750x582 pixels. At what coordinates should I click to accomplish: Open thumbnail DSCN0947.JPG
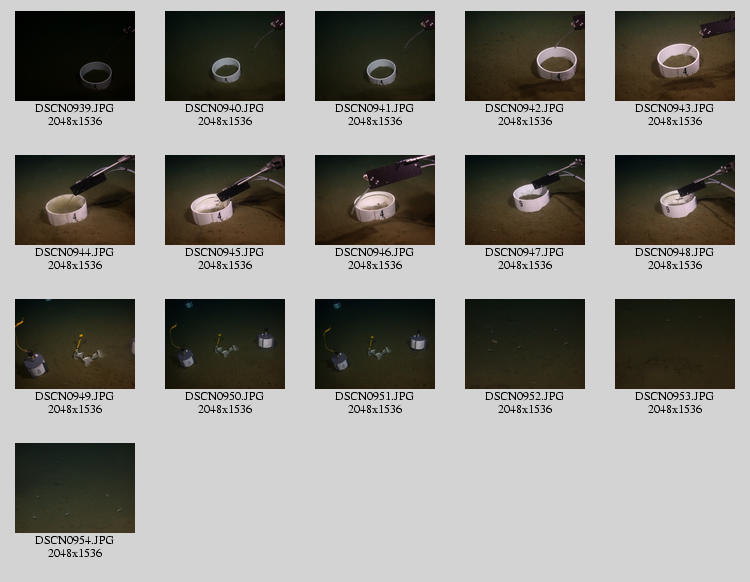(x=525, y=200)
